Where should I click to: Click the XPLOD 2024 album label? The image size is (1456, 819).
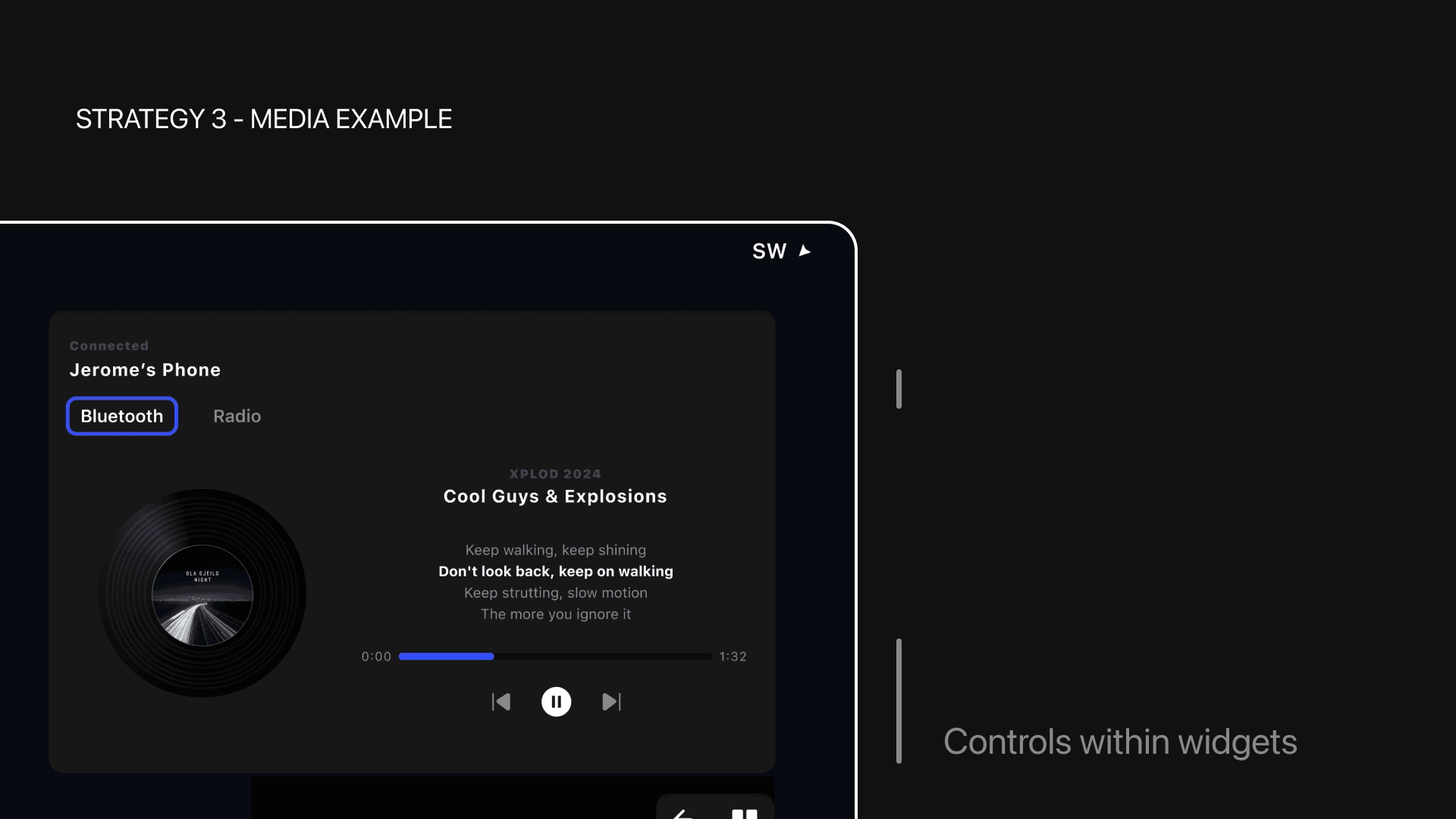coord(555,474)
